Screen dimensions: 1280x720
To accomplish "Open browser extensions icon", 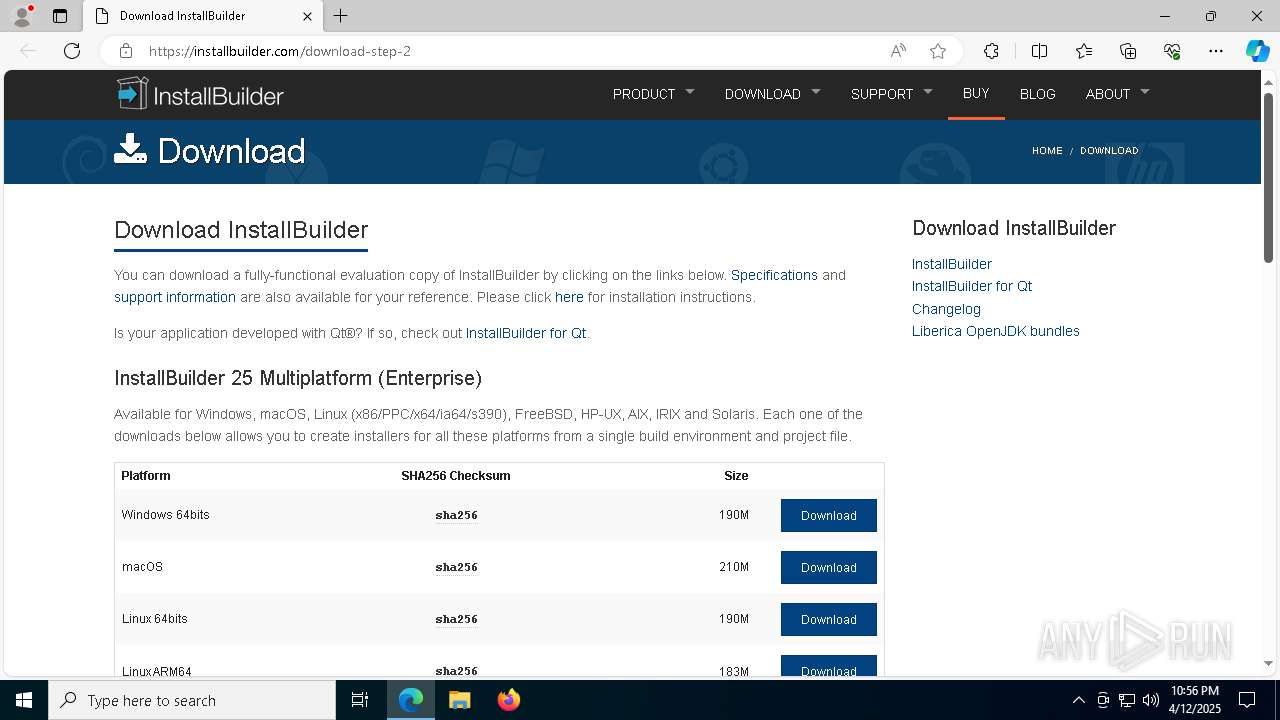I will (x=991, y=51).
